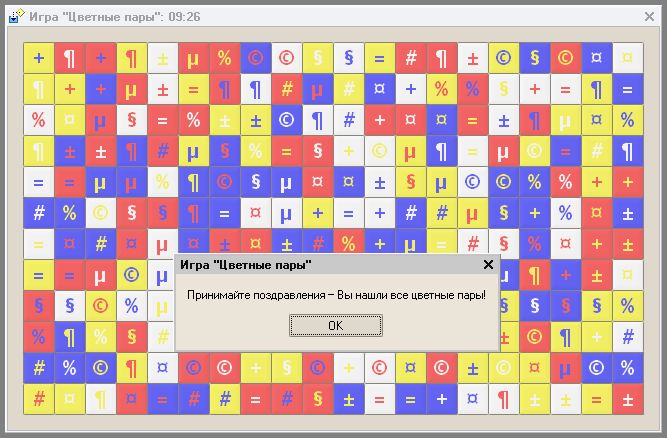Click the game icon in the title bar

(x=16, y=15)
